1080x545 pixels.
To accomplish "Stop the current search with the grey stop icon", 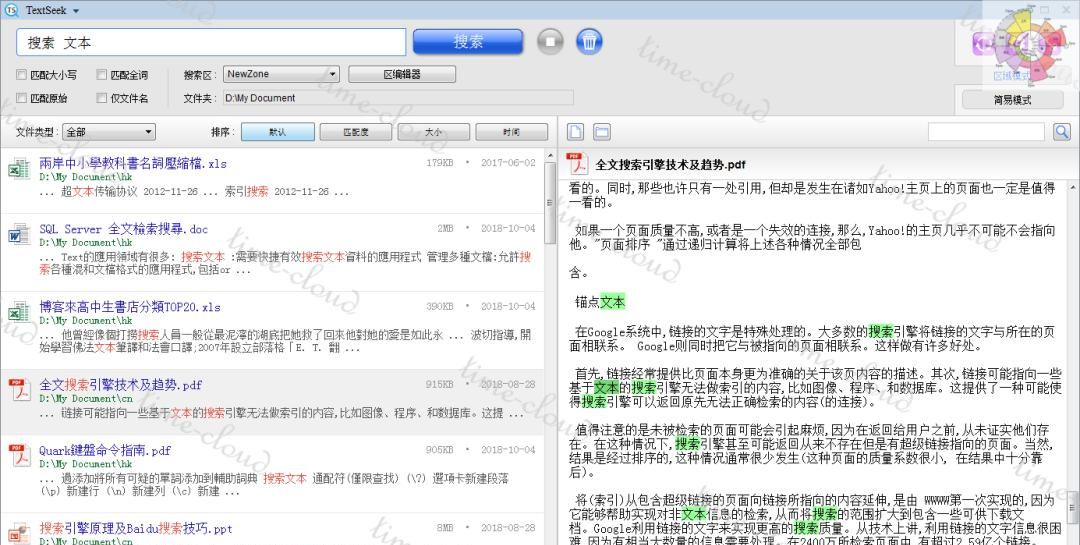I will pos(550,41).
